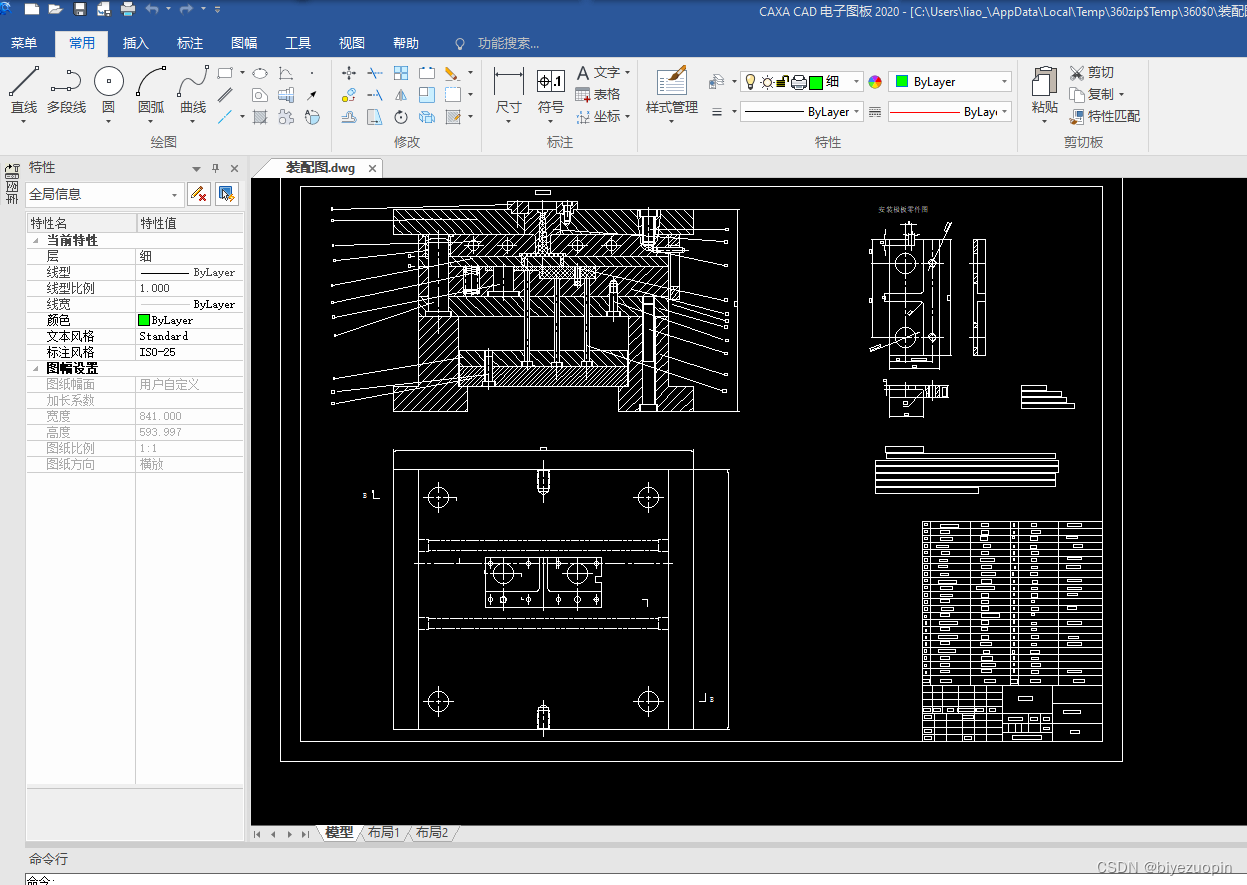Viewport: 1247px width, 885px height.
Task: Click the 线型比例 value 1.000
Action: point(189,288)
